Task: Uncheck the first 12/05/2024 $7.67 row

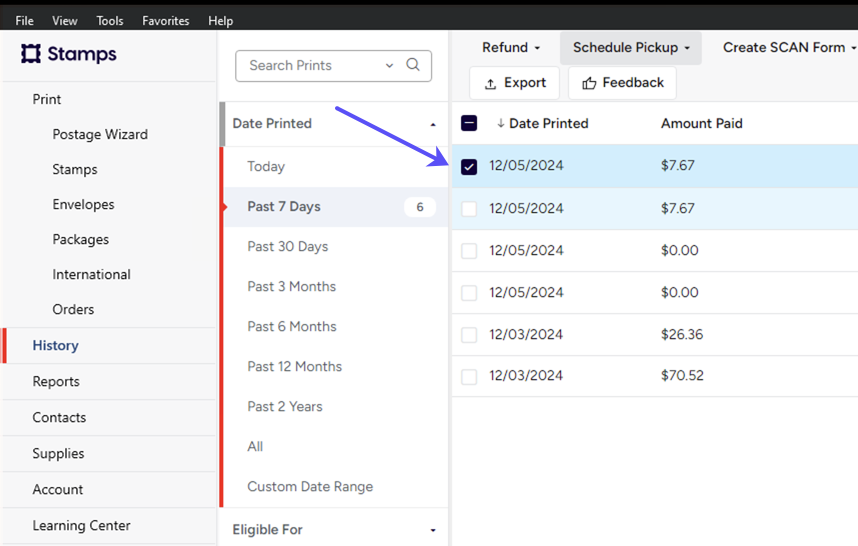Action: pyautogui.click(x=469, y=166)
